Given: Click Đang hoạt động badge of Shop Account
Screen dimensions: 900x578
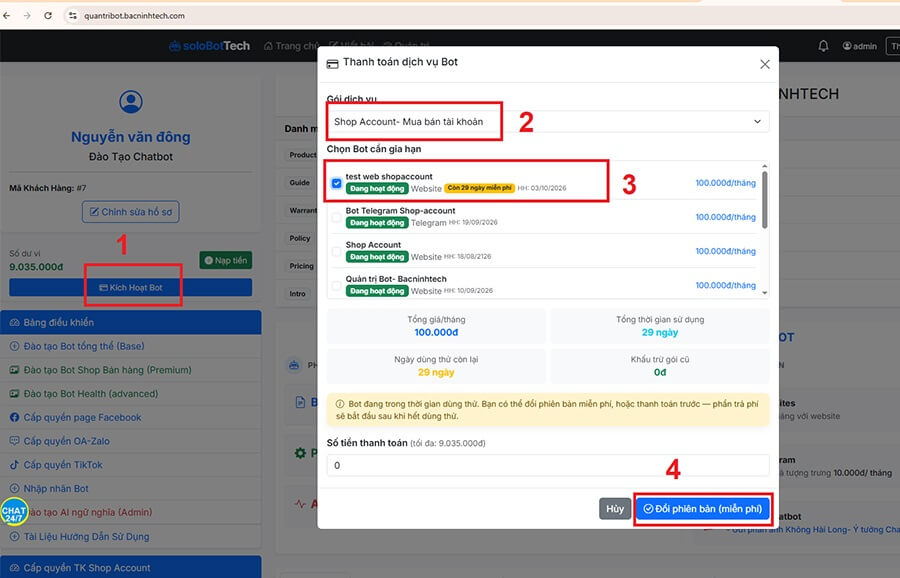Looking at the screenshot, I should [377, 257].
